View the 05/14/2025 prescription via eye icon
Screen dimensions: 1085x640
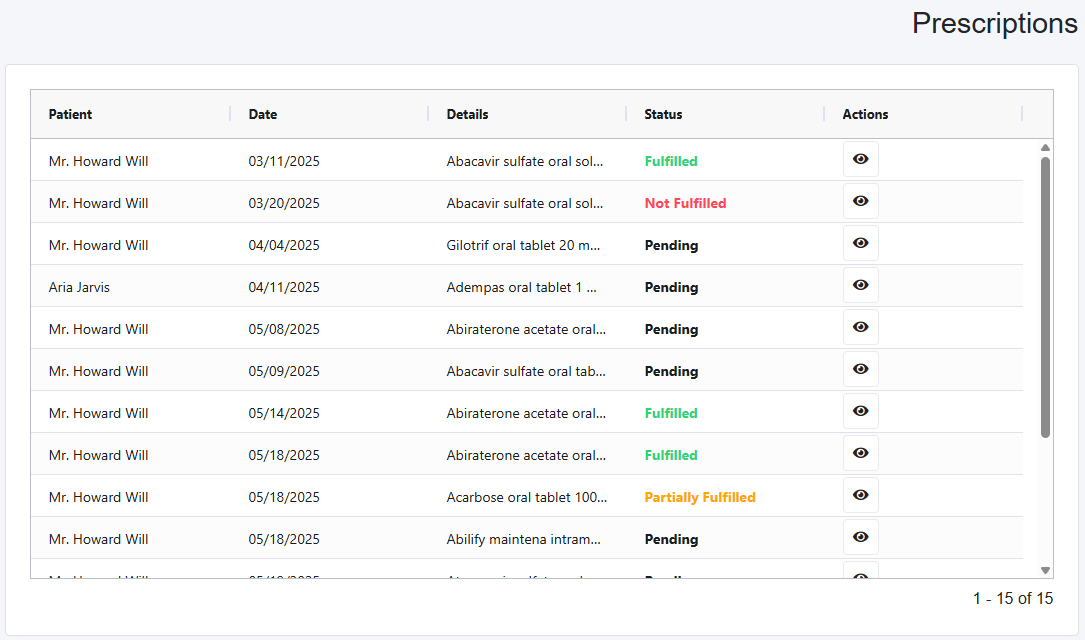(860, 412)
